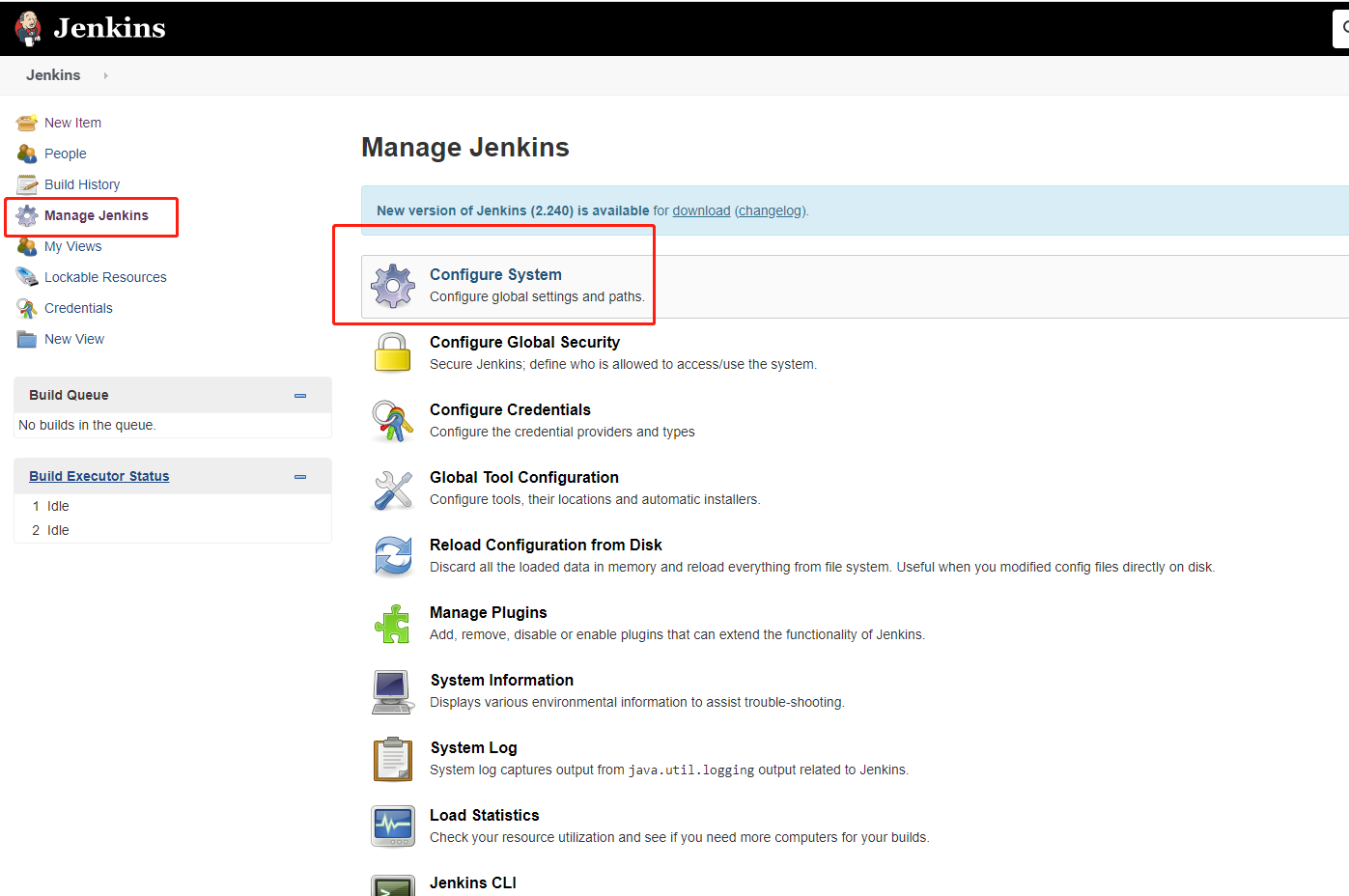
Task: Expand the breadcrumb arrow next to Jenkins
Action: pos(104,75)
